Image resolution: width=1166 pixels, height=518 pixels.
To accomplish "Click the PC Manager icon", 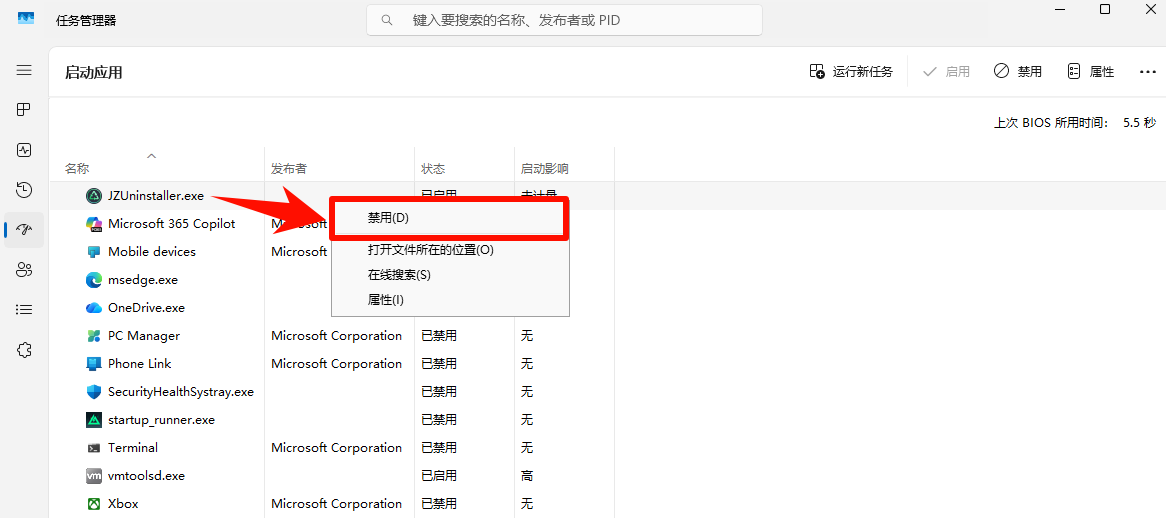I will pyautogui.click(x=94, y=336).
